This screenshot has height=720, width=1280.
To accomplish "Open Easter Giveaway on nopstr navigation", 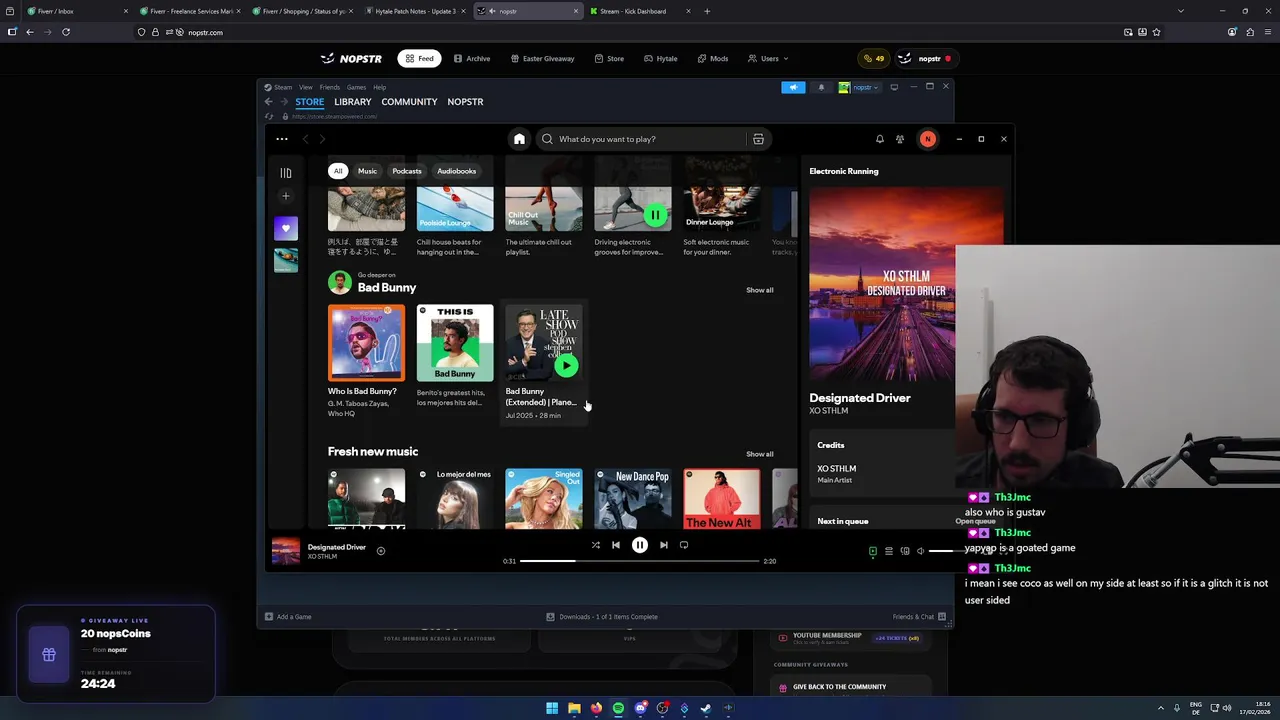I will [x=542, y=58].
